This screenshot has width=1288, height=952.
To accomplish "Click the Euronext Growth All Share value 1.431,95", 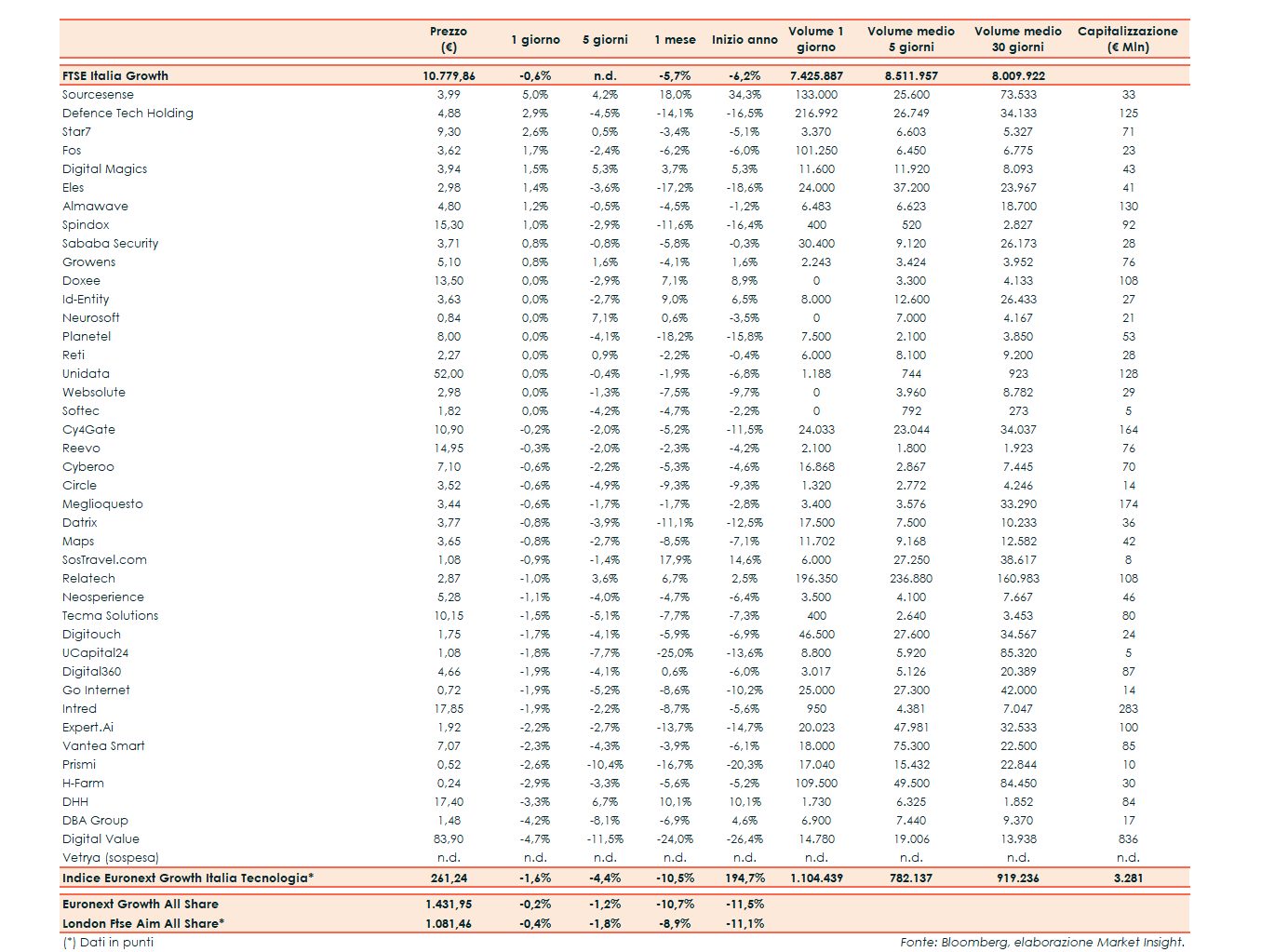I will (449, 904).
